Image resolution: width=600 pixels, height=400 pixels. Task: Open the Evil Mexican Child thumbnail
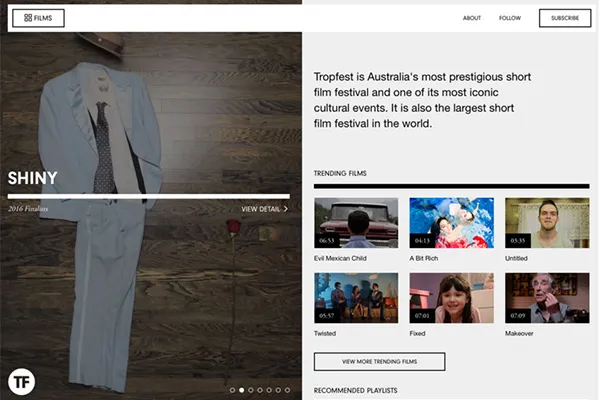click(356, 222)
